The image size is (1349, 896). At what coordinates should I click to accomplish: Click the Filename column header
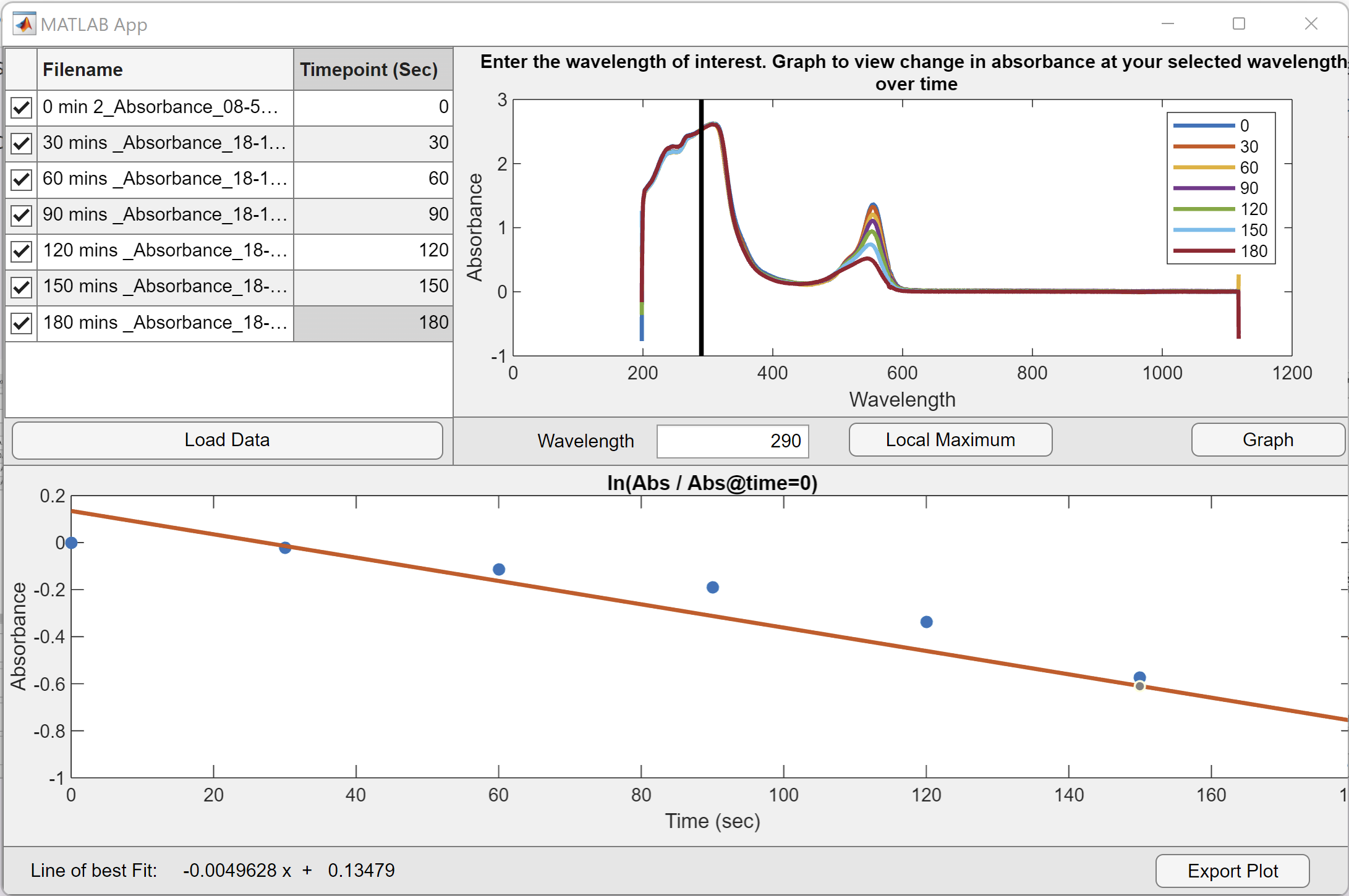pos(164,70)
